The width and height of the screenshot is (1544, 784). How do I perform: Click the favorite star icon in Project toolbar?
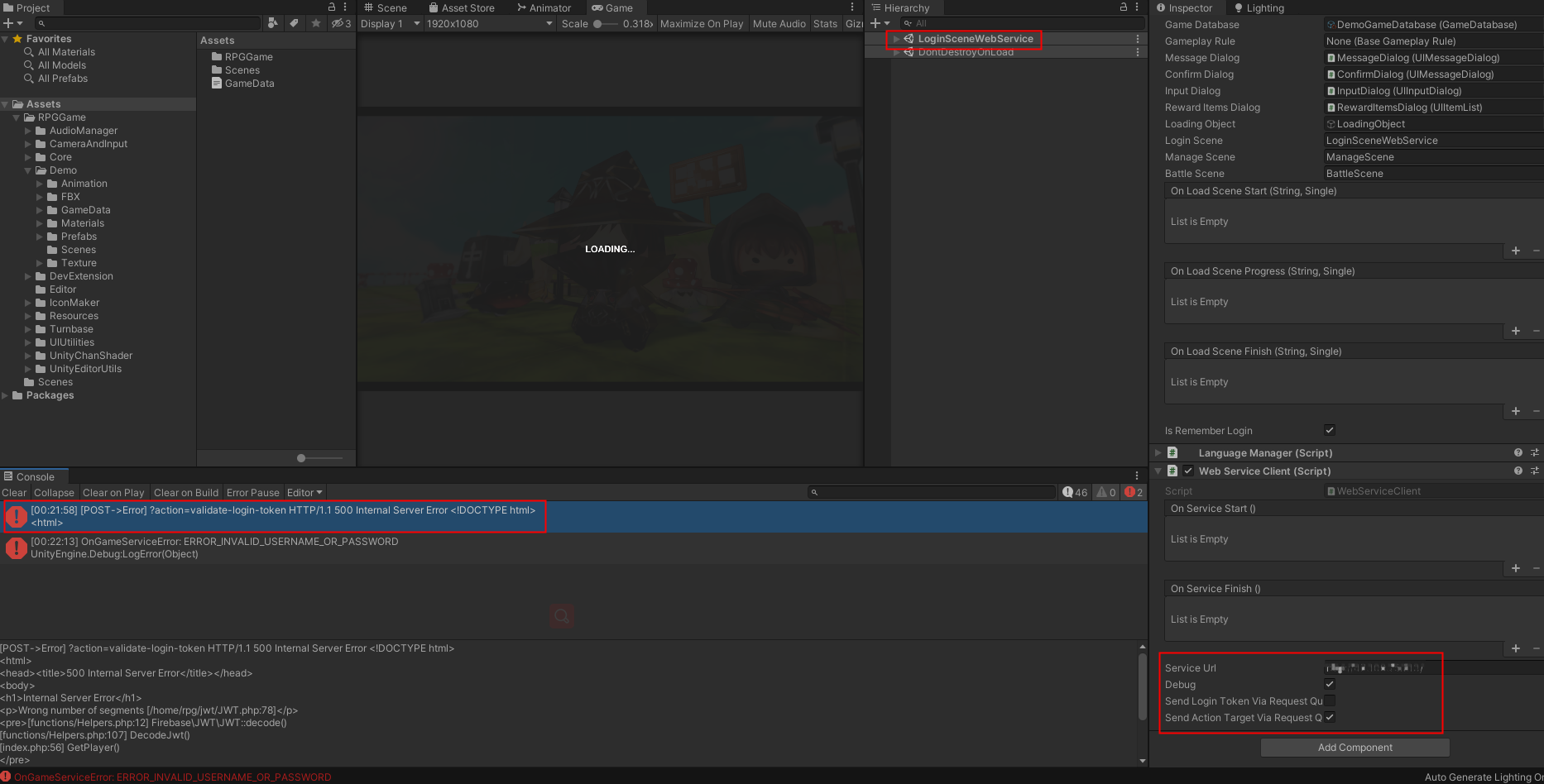coord(316,23)
